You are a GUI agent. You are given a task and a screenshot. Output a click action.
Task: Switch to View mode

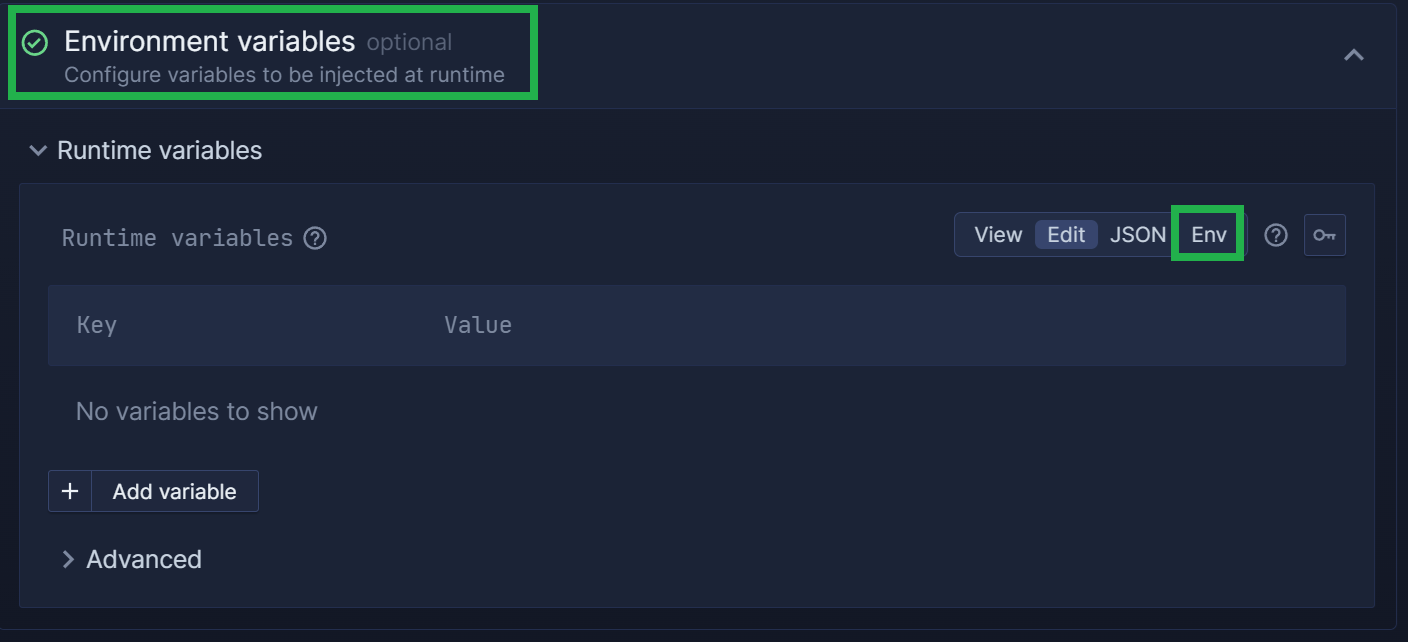(998, 234)
